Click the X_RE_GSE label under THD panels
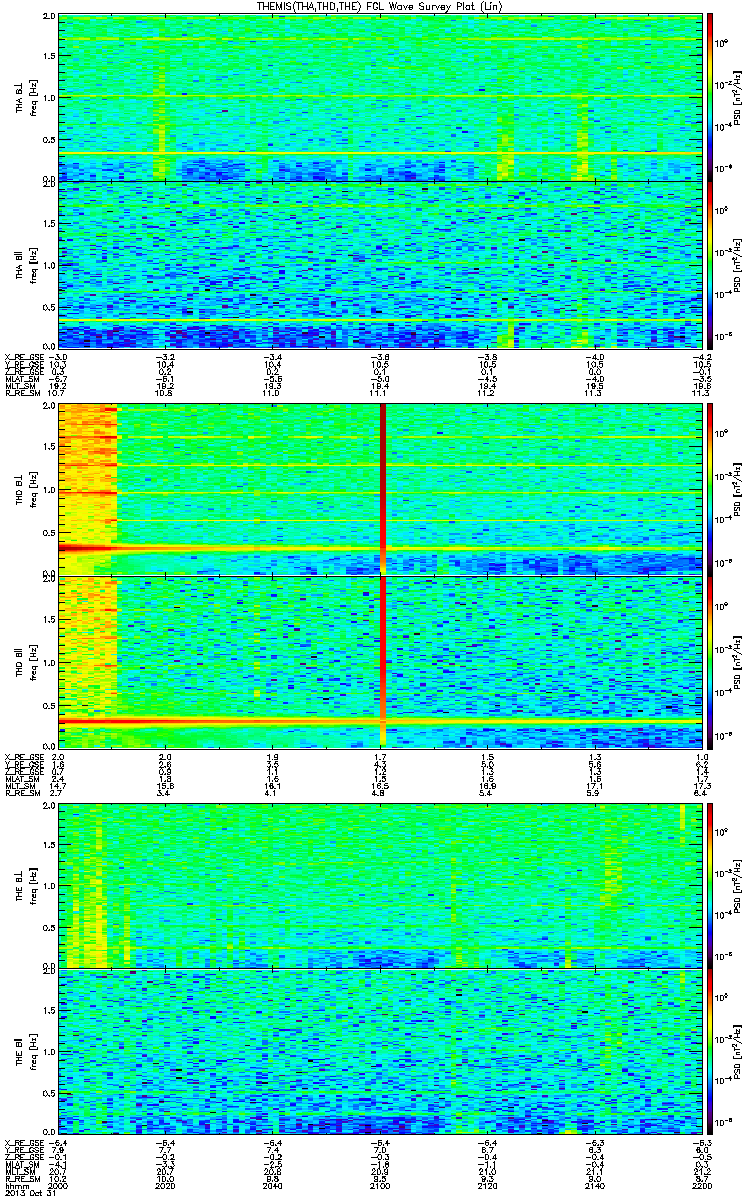Screen dimensions: 750x1200 [x=24, y=756]
